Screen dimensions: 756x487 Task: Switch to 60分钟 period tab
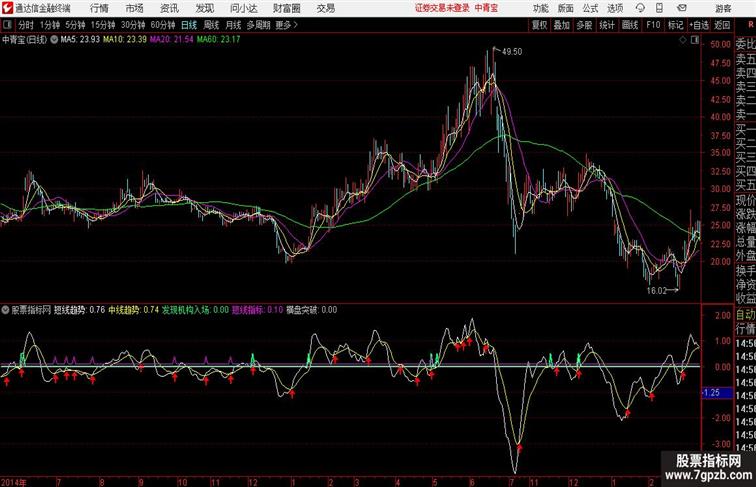[163, 25]
